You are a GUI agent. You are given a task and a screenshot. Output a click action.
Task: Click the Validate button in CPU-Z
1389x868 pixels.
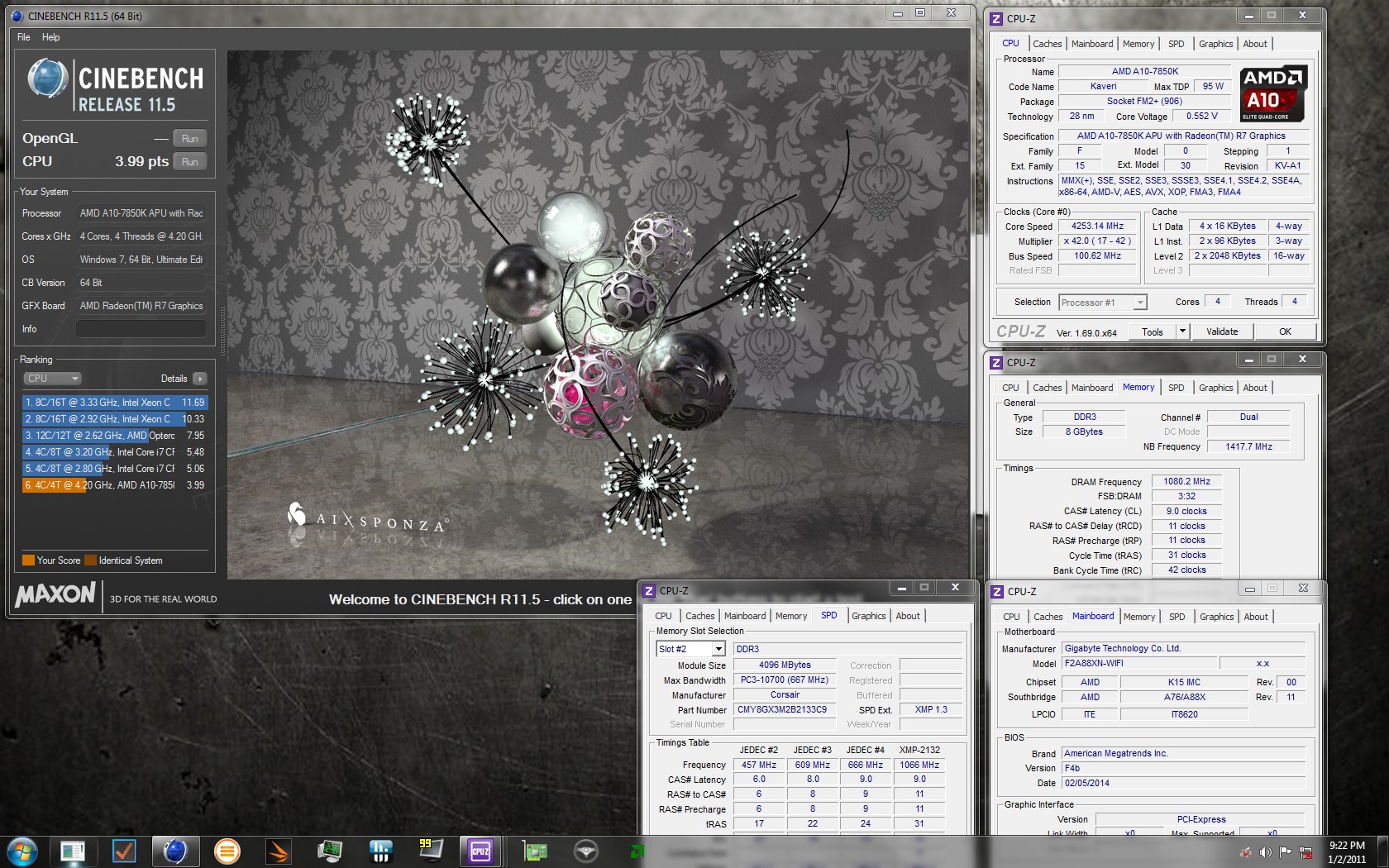point(1221,331)
